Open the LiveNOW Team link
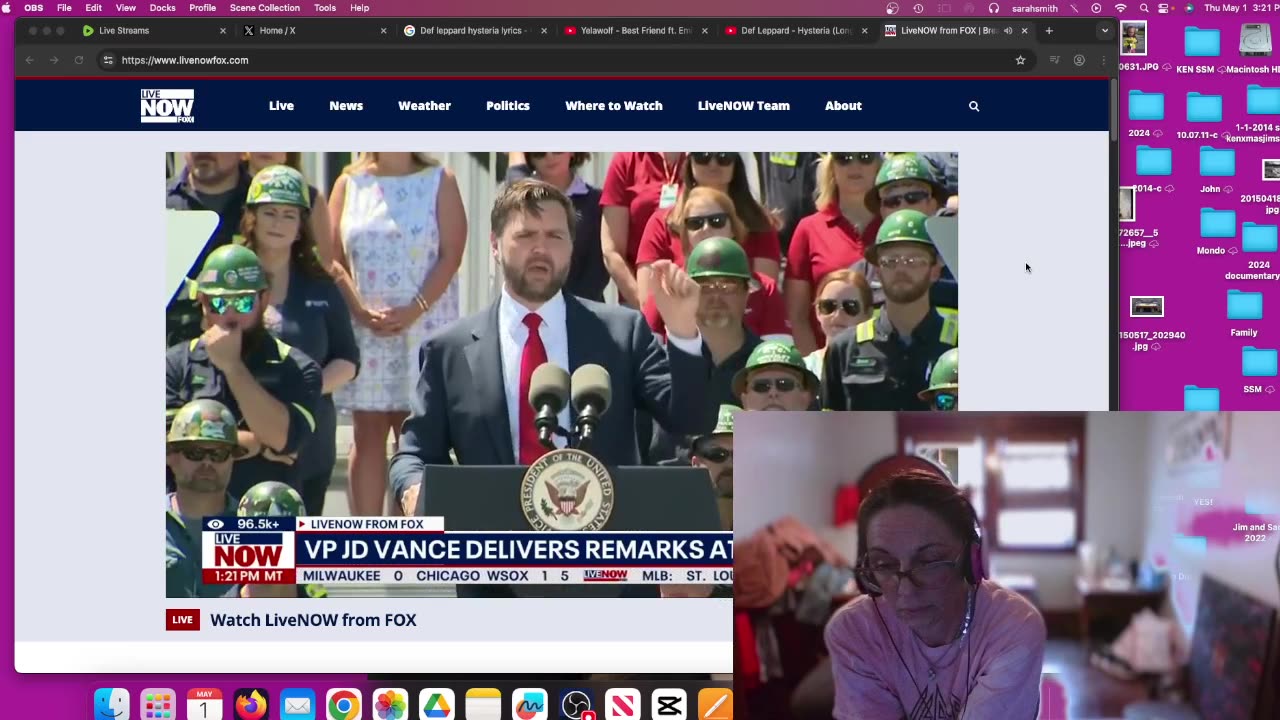Screen dimensions: 1280x720 pos(744,106)
